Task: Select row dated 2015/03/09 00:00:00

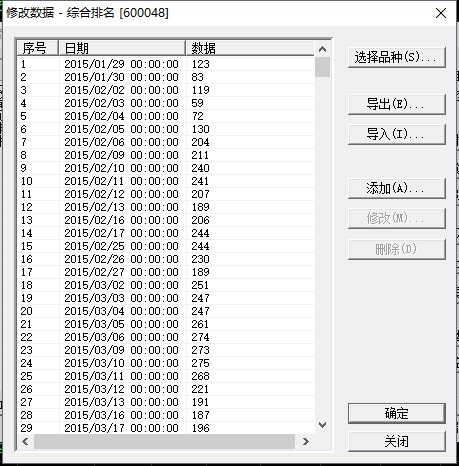Action: pos(166,350)
